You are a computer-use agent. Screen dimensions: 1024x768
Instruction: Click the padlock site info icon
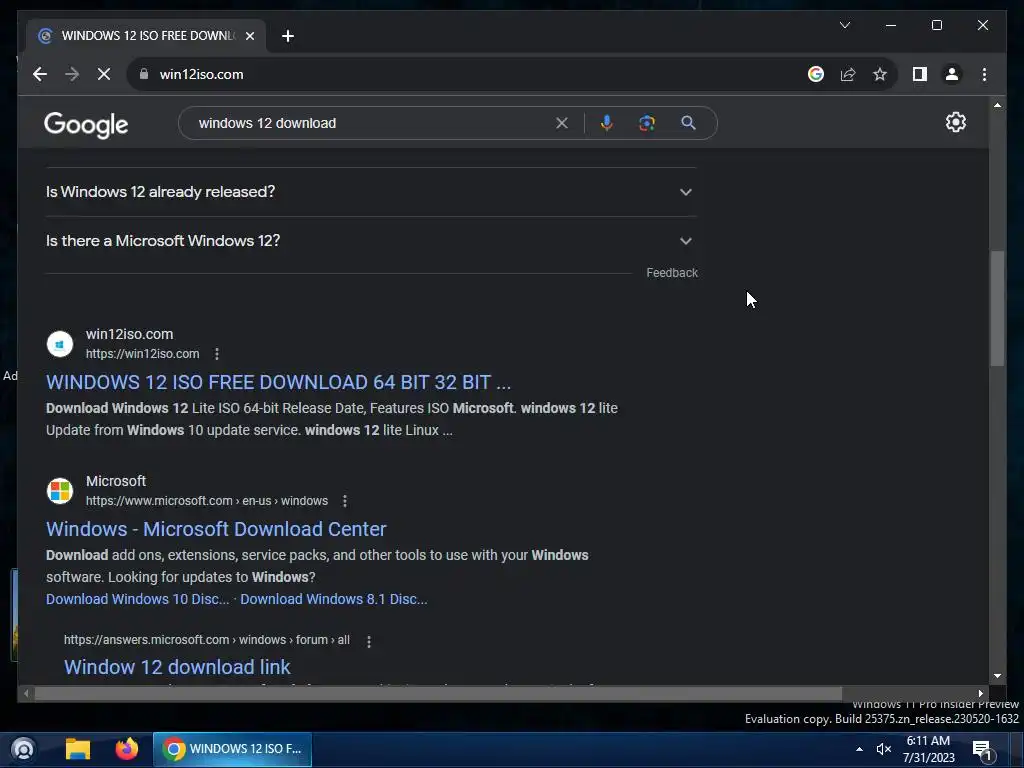144,74
